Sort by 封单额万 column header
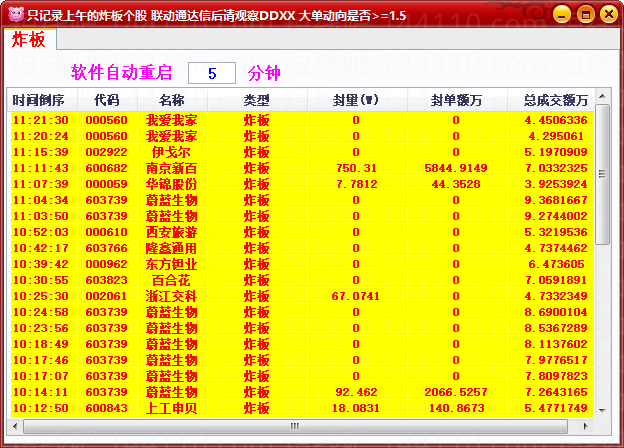Screen dimensions: 624x448 coord(456,100)
